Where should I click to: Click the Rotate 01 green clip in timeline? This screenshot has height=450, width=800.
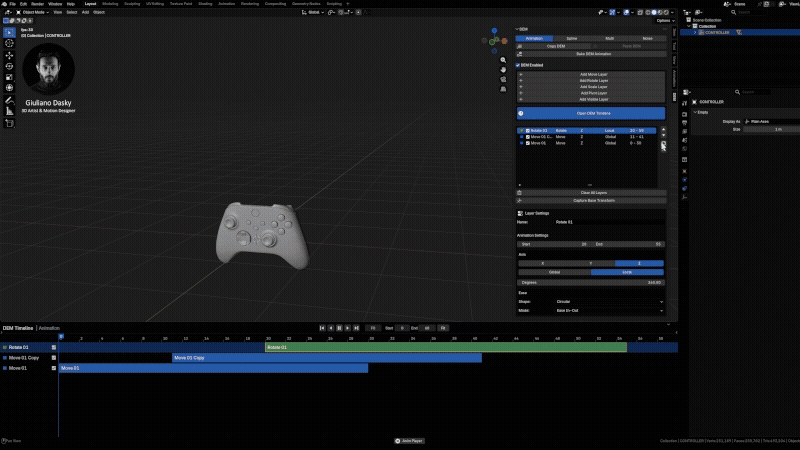point(446,347)
